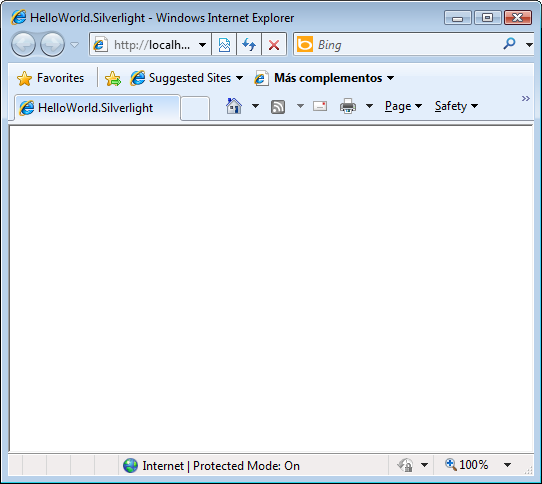The height and width of the screenshot is (484, 542).
Task: Go to the Home page icon
Action: [x=234, y=106]
